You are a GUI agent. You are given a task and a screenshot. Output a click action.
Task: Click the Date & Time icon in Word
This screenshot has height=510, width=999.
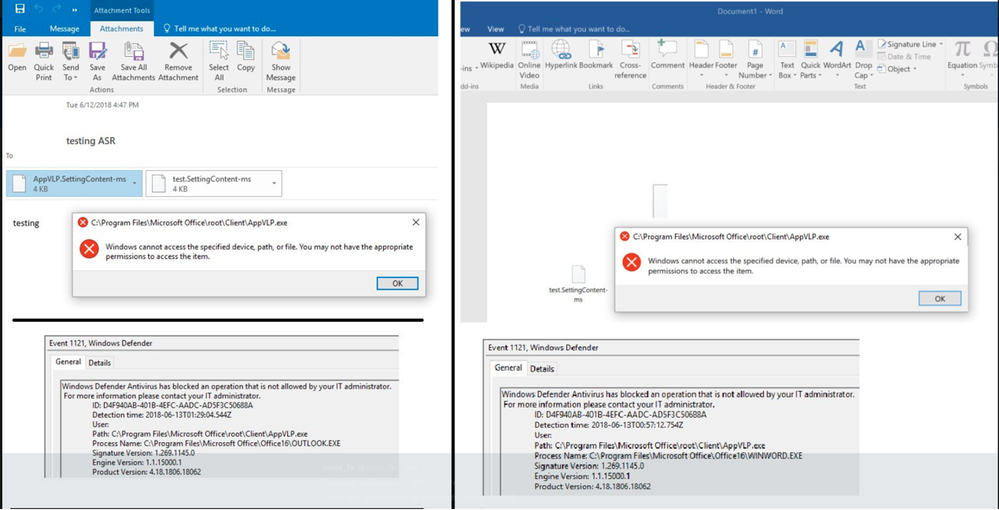pyautogui.click(x=882, y=57)
